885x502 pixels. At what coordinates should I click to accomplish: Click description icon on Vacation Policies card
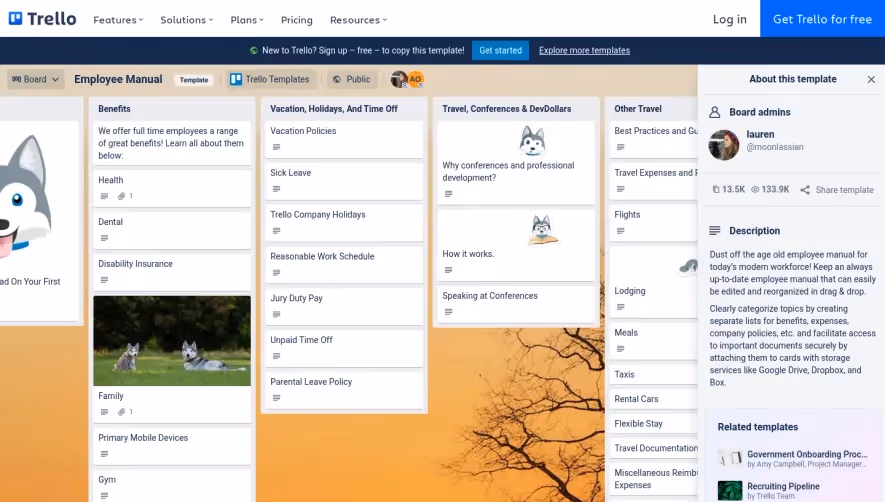pyautogui.click(x=277, y=147)
